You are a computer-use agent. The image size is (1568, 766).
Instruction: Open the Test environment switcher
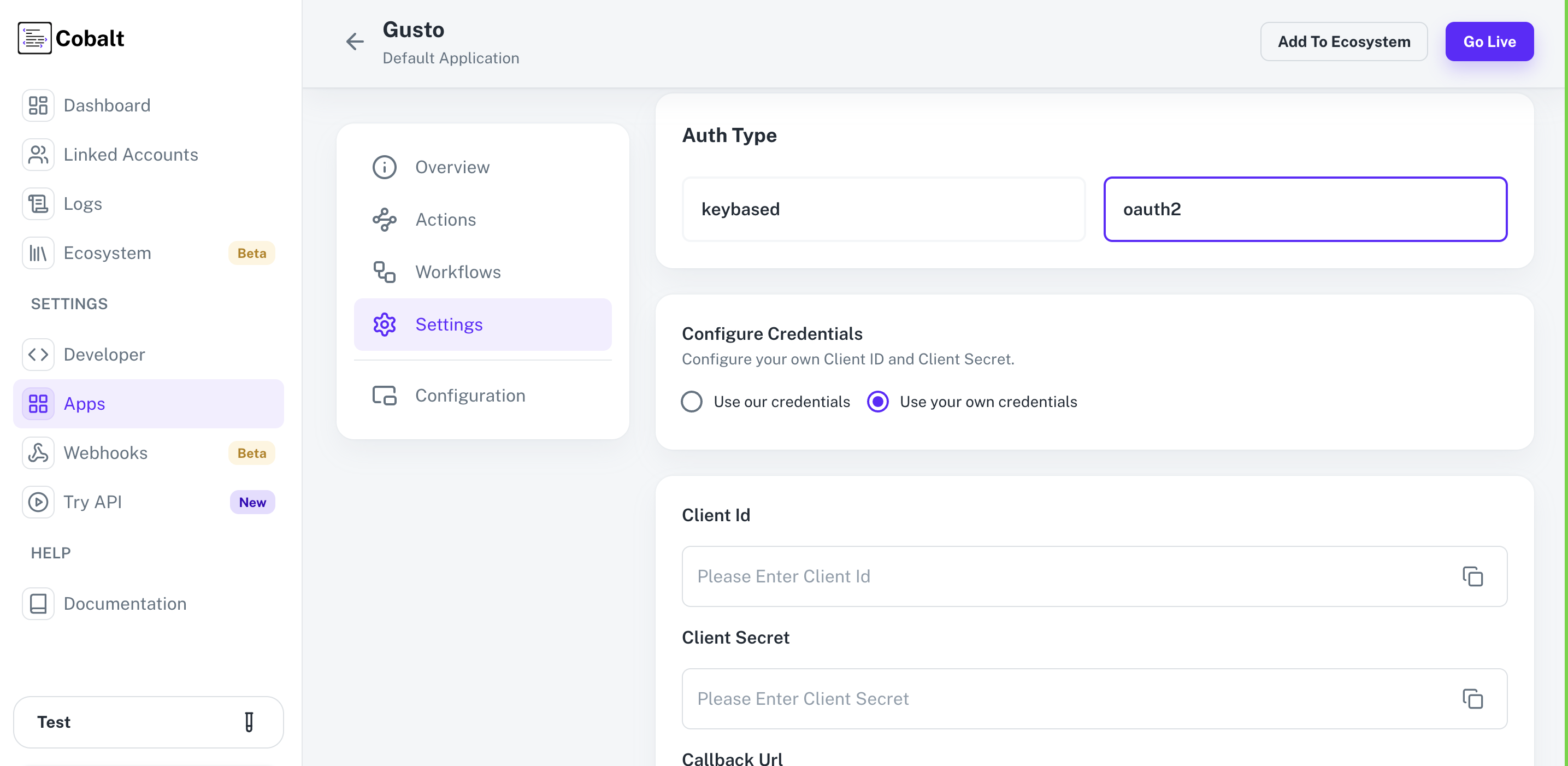149,722
